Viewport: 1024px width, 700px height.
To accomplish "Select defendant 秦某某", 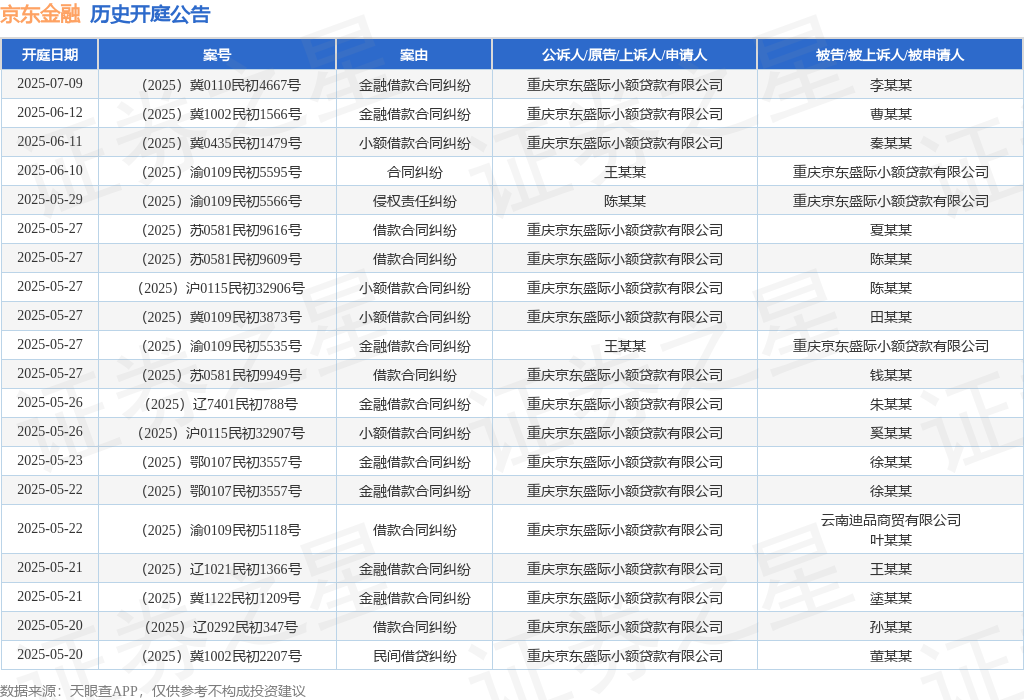I will (x=890, y=143).
